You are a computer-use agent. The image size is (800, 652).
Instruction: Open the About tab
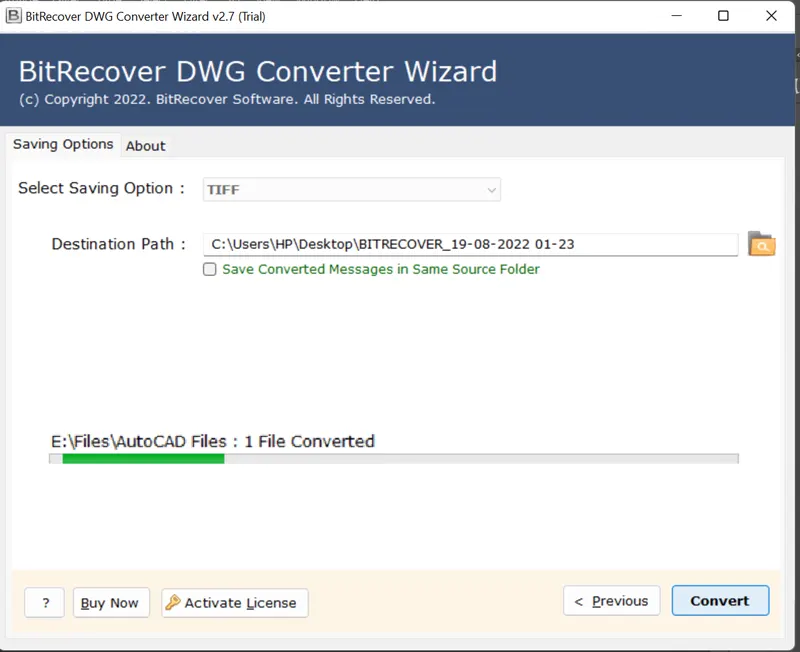click(x=145, y=146)
